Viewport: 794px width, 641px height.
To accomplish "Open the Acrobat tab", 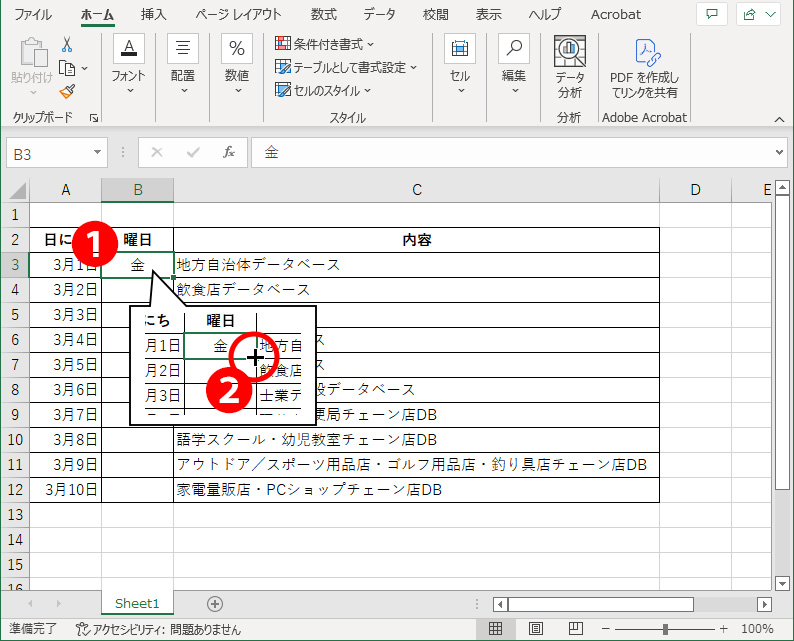I will (x=616, y=14).
